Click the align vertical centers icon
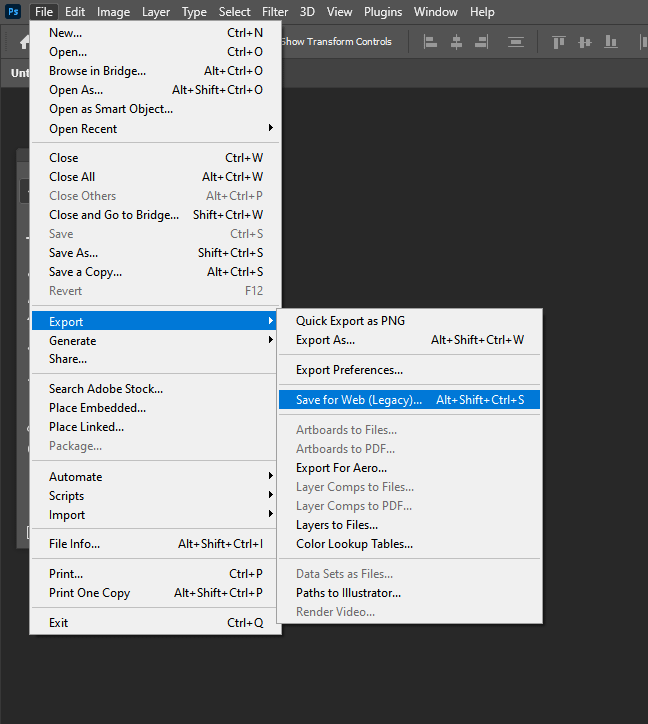 585,42
